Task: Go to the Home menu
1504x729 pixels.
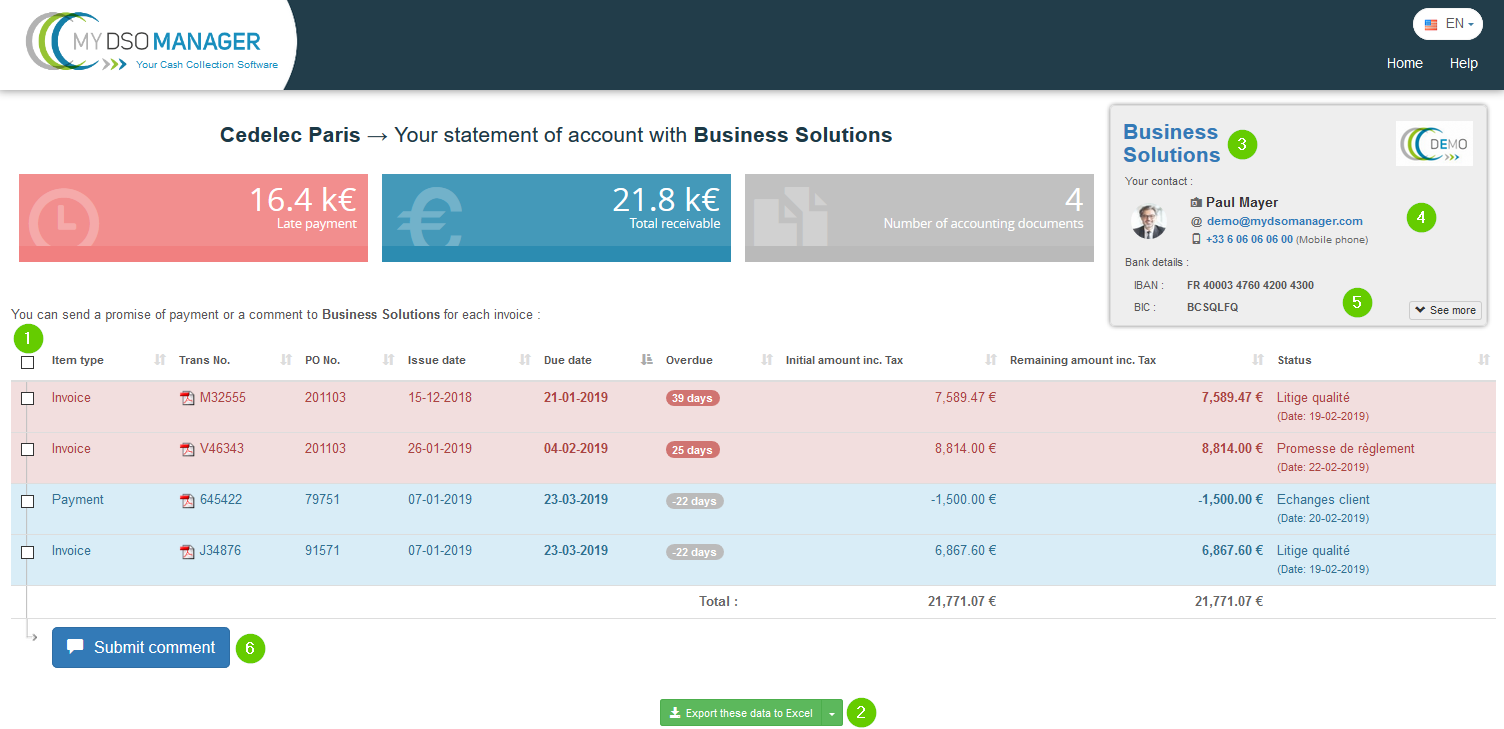Action: point(1404,63)
